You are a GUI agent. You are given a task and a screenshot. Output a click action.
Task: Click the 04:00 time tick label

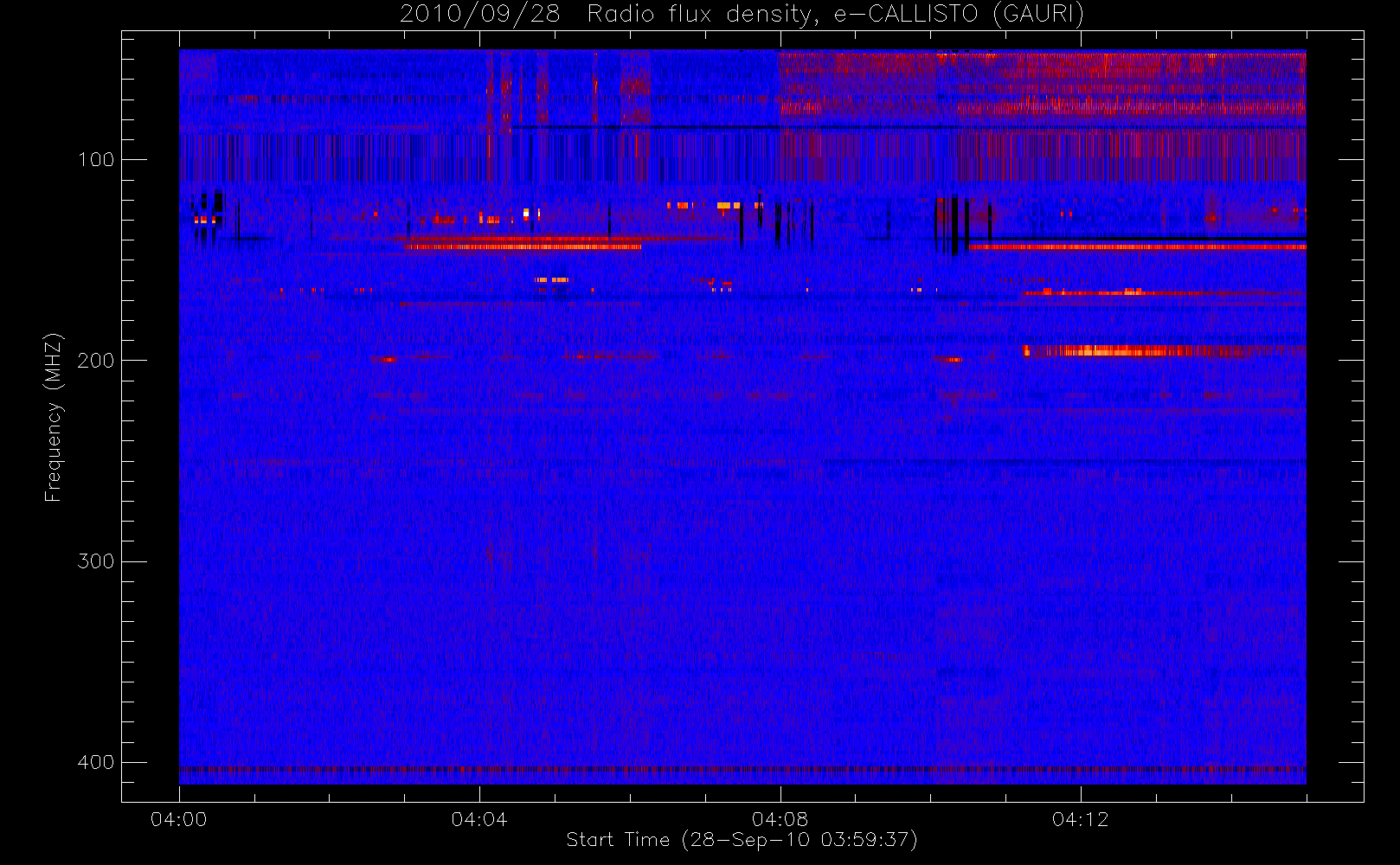[x=179, y=819]
